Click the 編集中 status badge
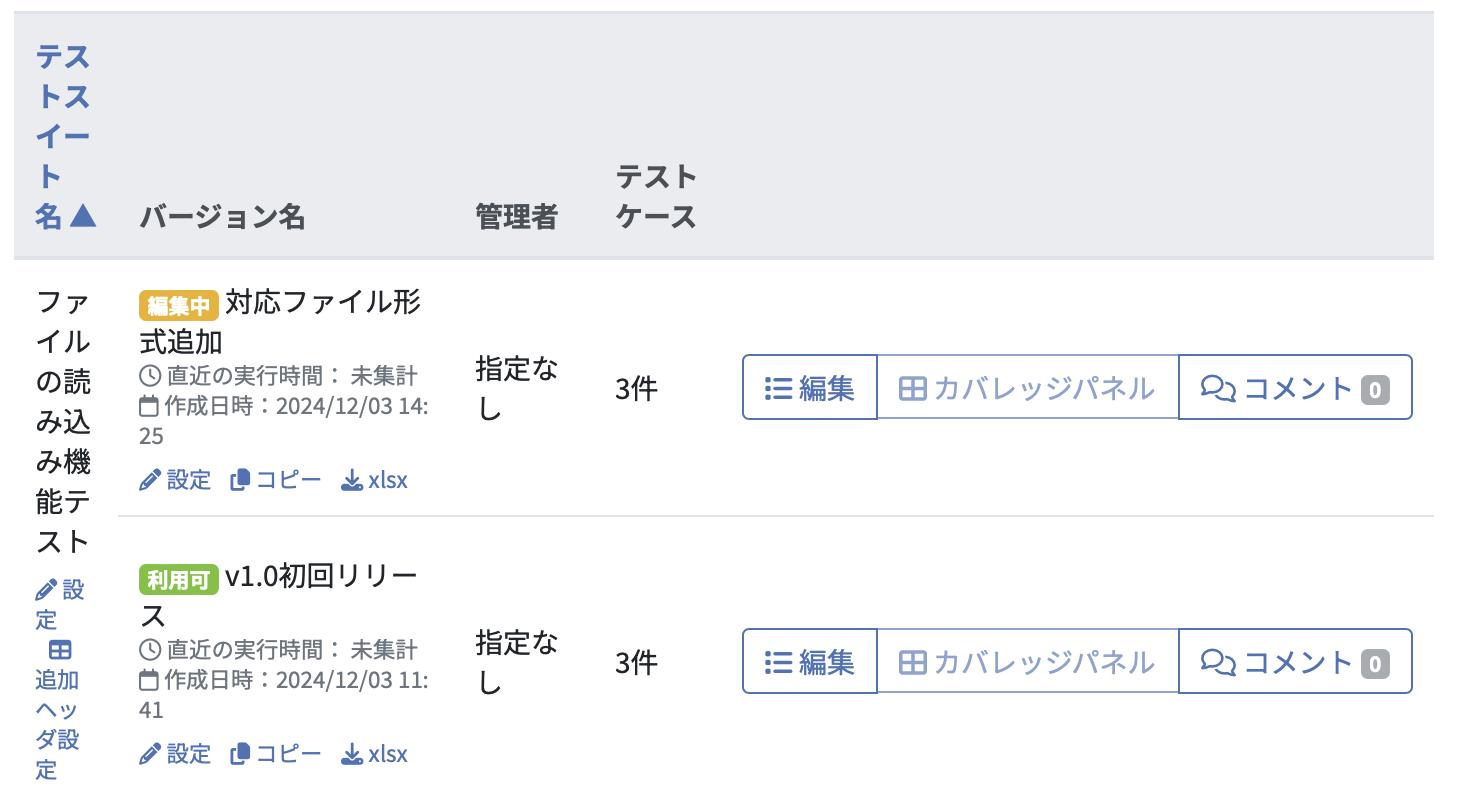 pyautogui.click(x=177, y=303)
